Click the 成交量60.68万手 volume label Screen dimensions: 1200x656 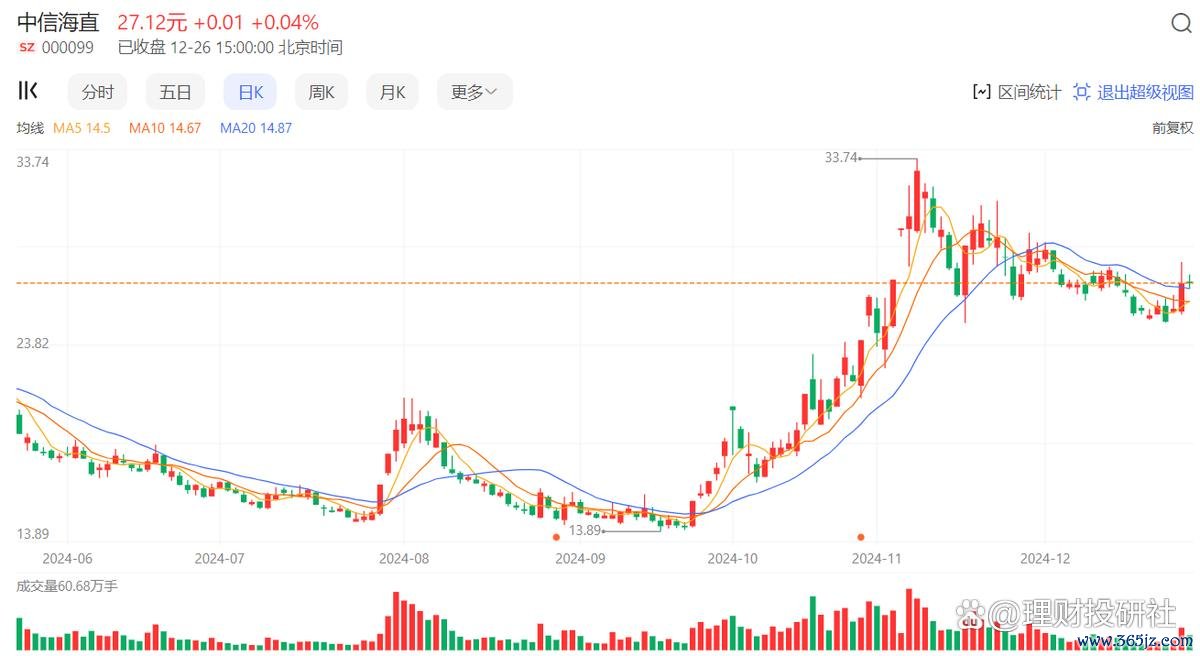click(67, 585)
